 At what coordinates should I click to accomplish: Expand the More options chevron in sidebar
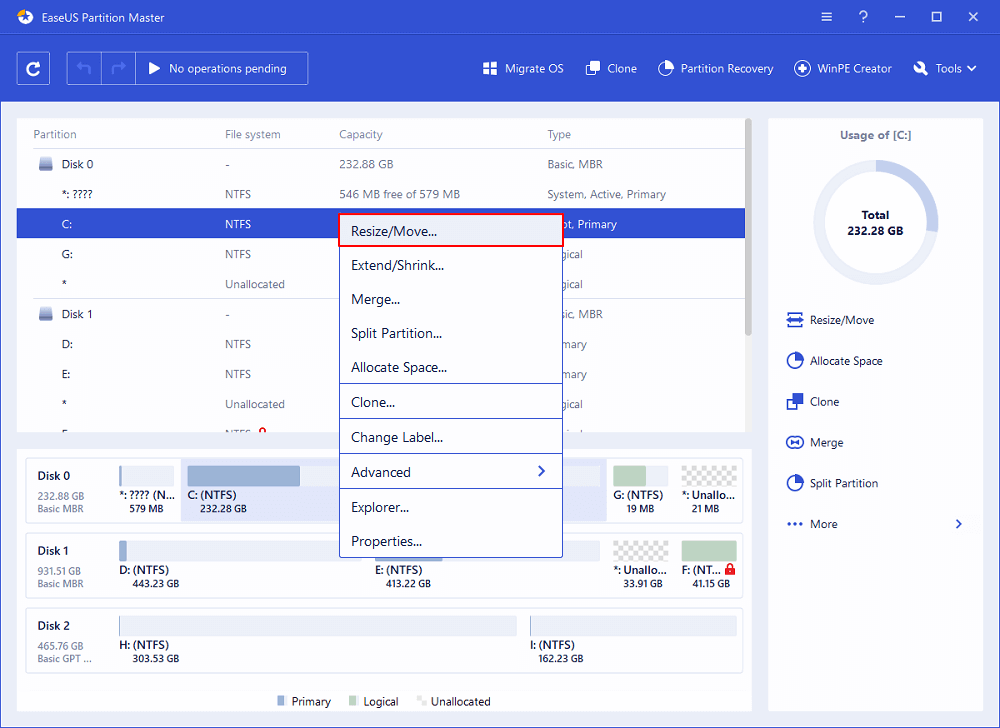coord(959,524)
